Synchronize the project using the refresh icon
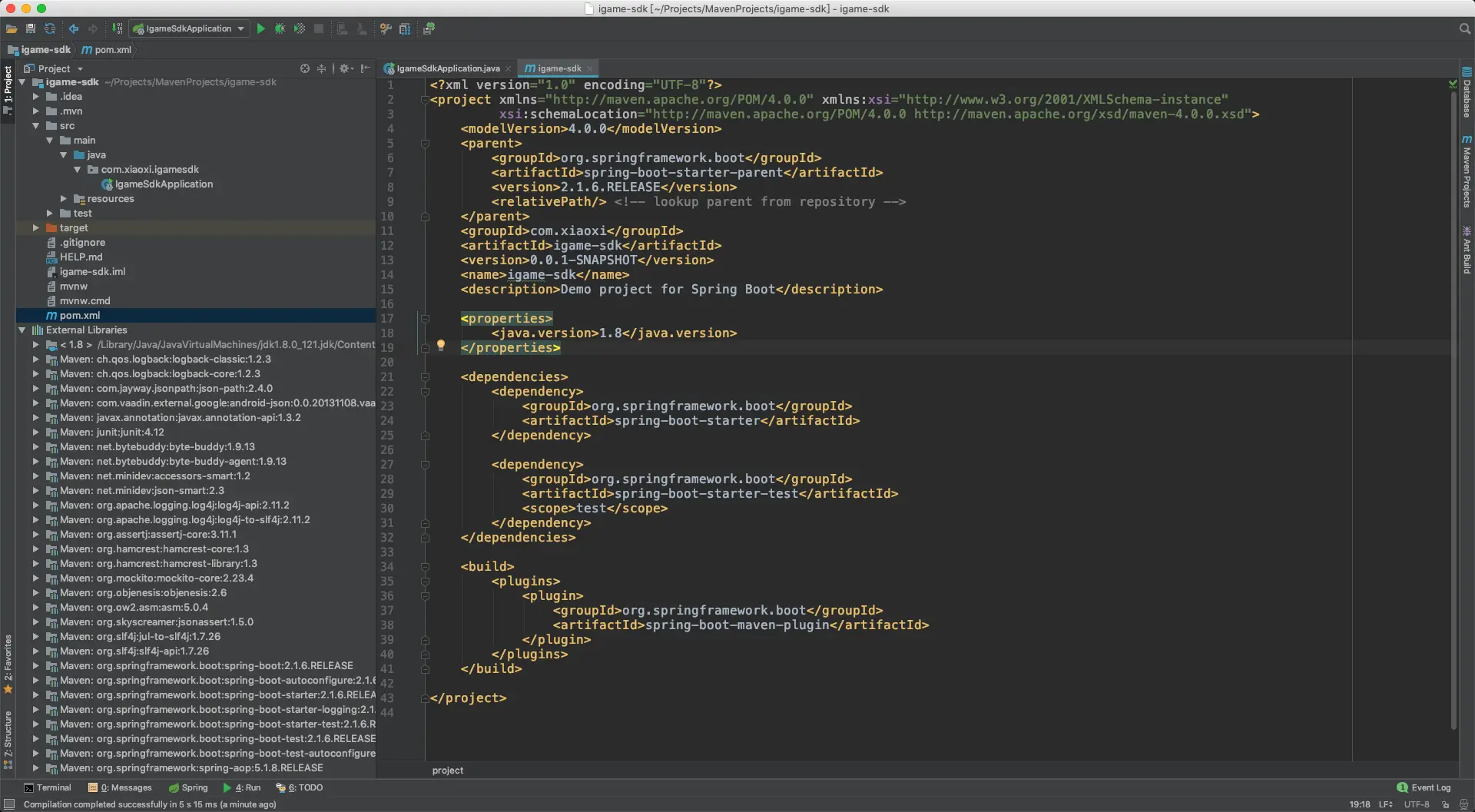 [50, 28]
